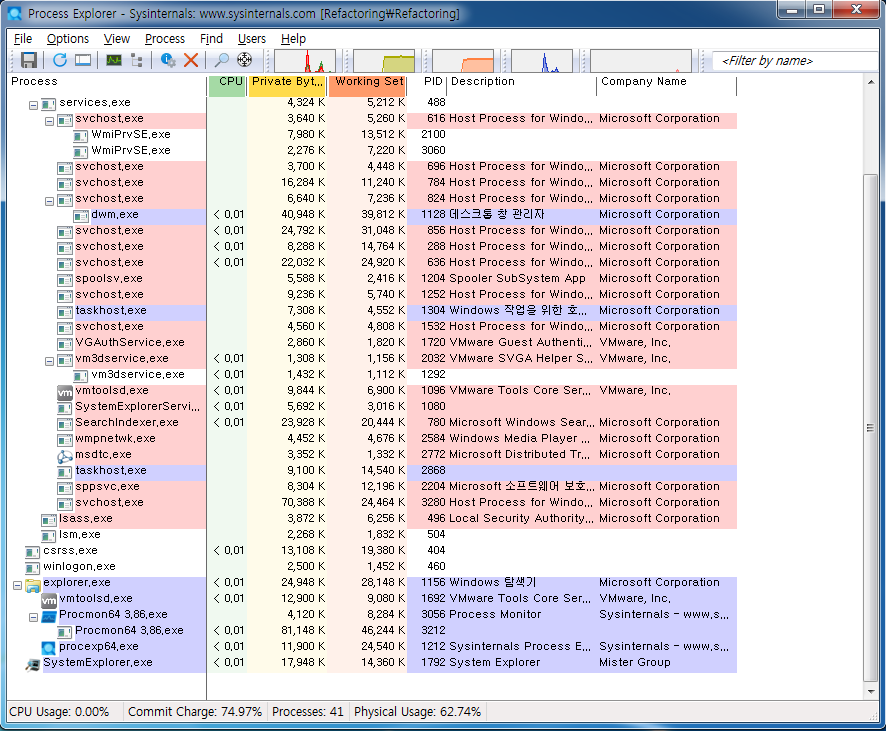Collapse the svchost.exe node with PID 616
The width and height of the screenshot is (886, 731).
(49, 121)
